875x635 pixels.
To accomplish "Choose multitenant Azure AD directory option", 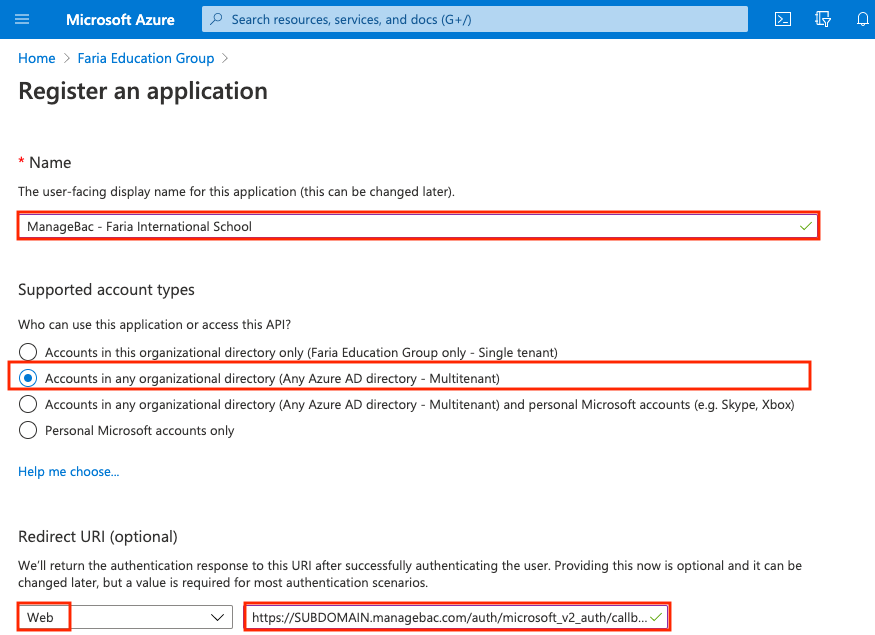I will click(28, 378).
